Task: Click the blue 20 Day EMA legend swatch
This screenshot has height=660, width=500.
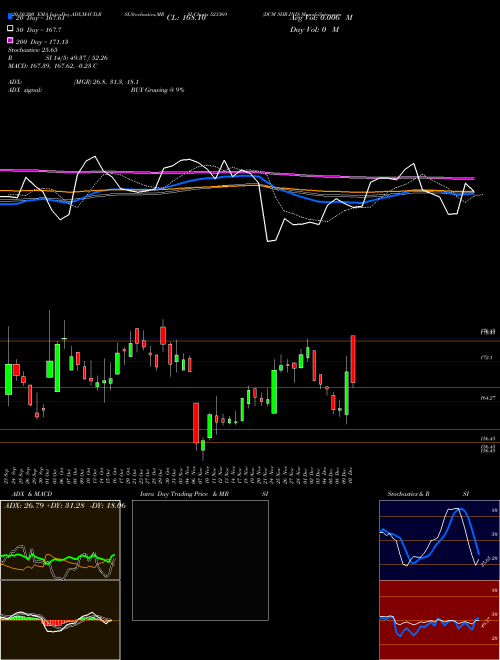Action: pyautogui.click(x=10, y=16)
